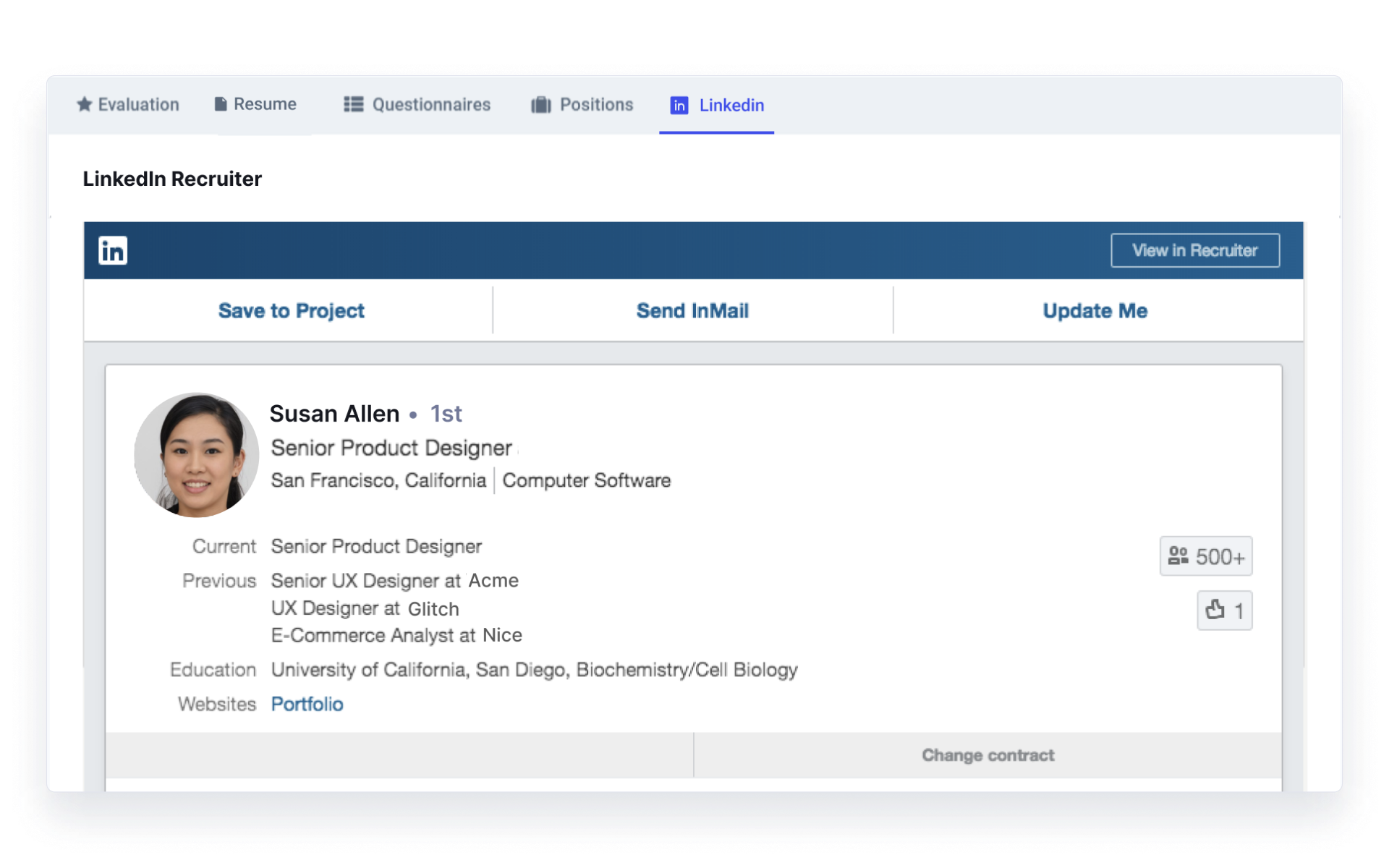Click the LinkedIn logo in blue banner
The height and width of the screenshot is (868, 1389).
113,250
